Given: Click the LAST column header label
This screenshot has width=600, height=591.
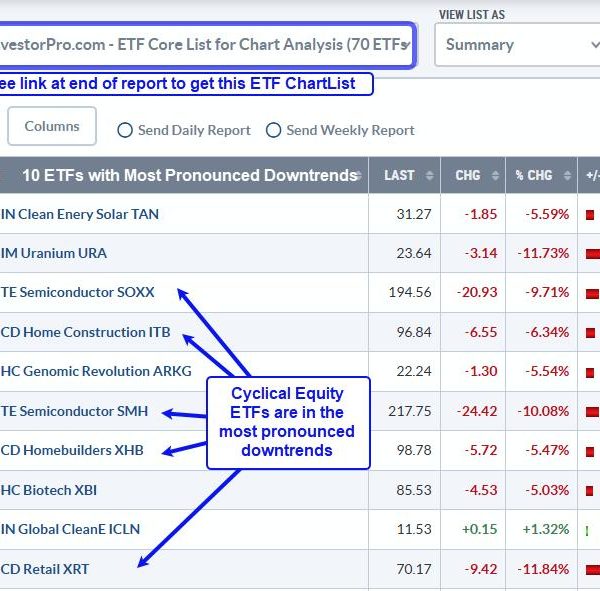Looking at the screenshot, I should tap(399, 176).
